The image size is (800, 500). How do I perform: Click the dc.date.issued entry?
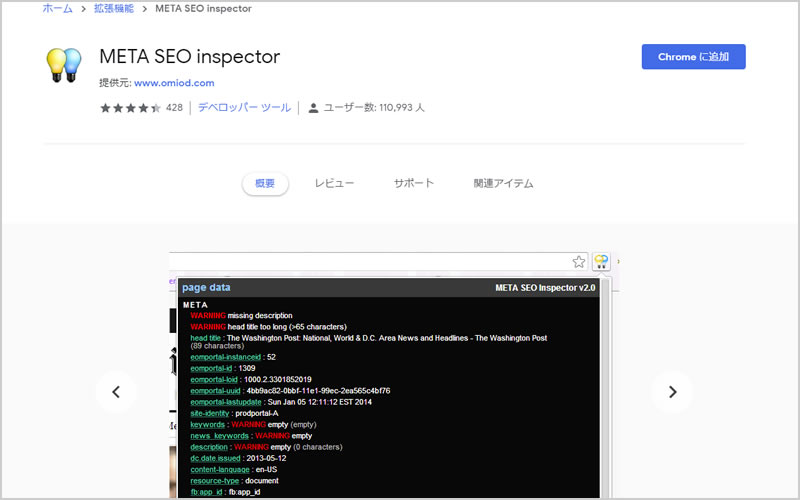point(238,458)
